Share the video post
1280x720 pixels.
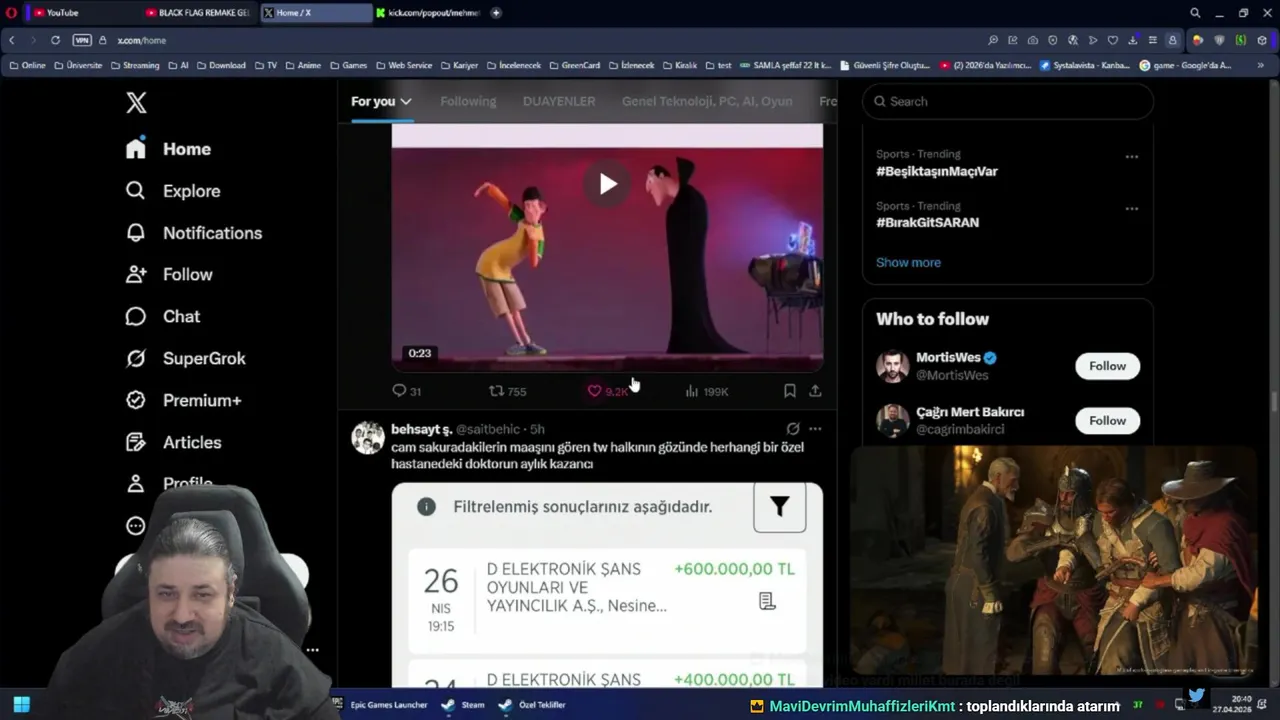tap(815, 391)
